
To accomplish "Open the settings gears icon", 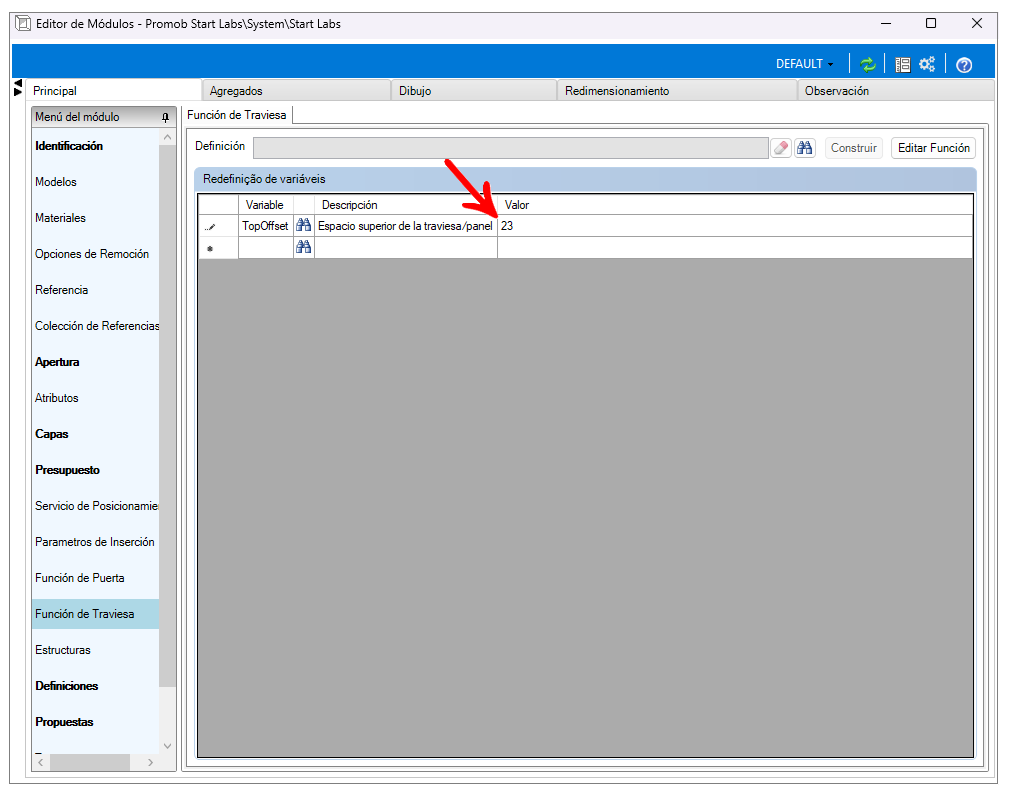I will click(x=927, y=64).
